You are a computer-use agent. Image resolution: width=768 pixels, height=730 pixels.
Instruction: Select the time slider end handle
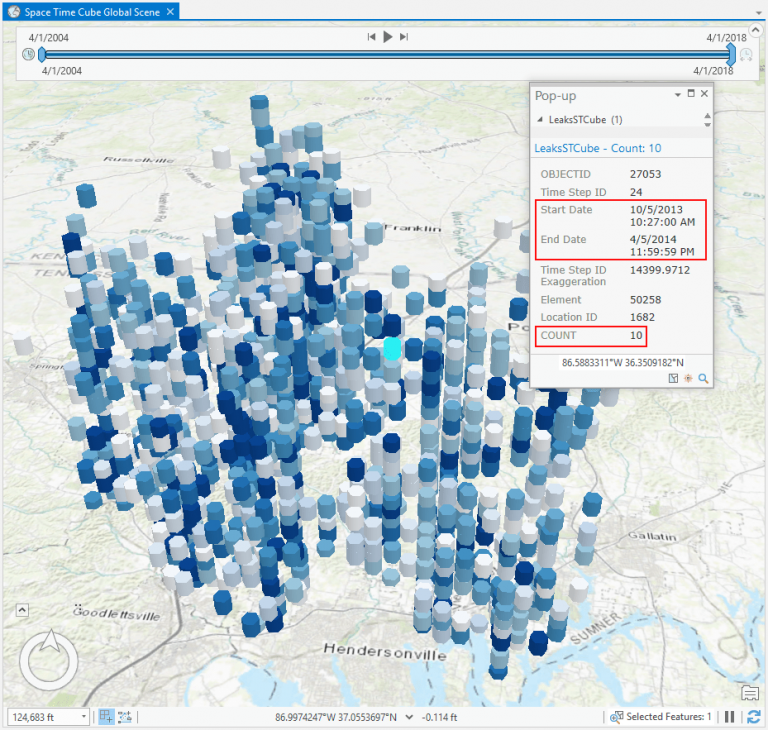(x=731, y=54)
